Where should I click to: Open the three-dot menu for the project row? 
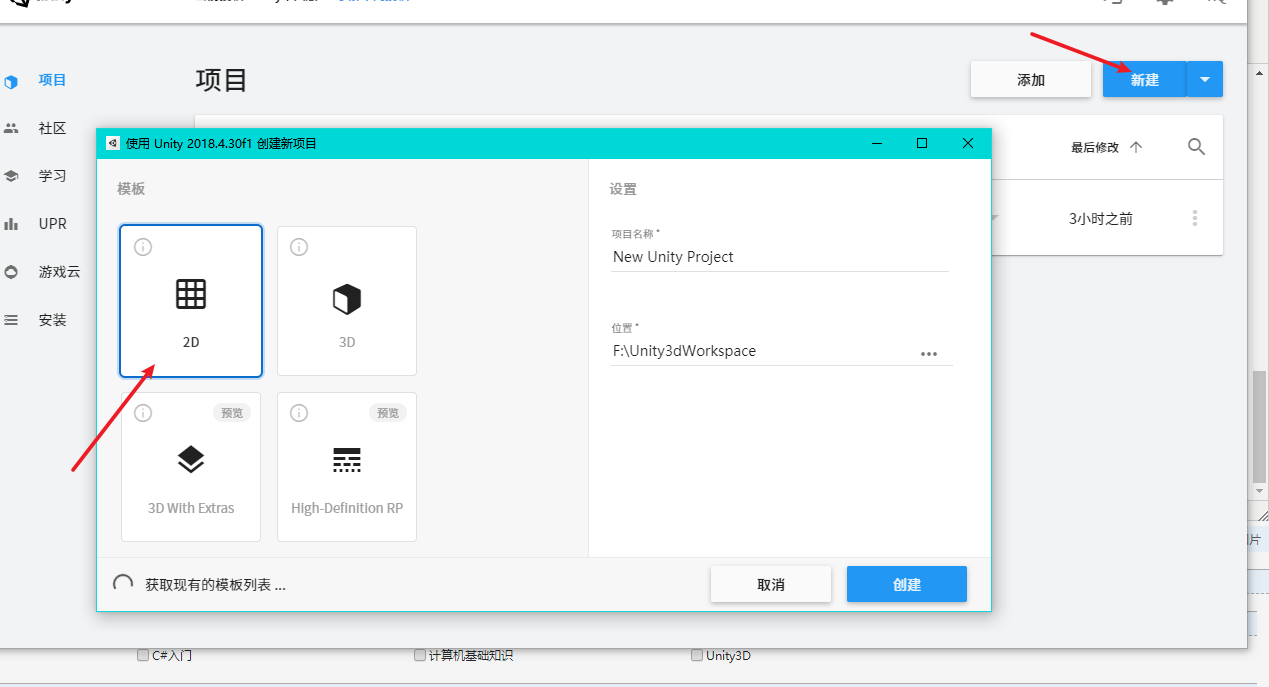pyautogui.click(x=1194, y=218)
